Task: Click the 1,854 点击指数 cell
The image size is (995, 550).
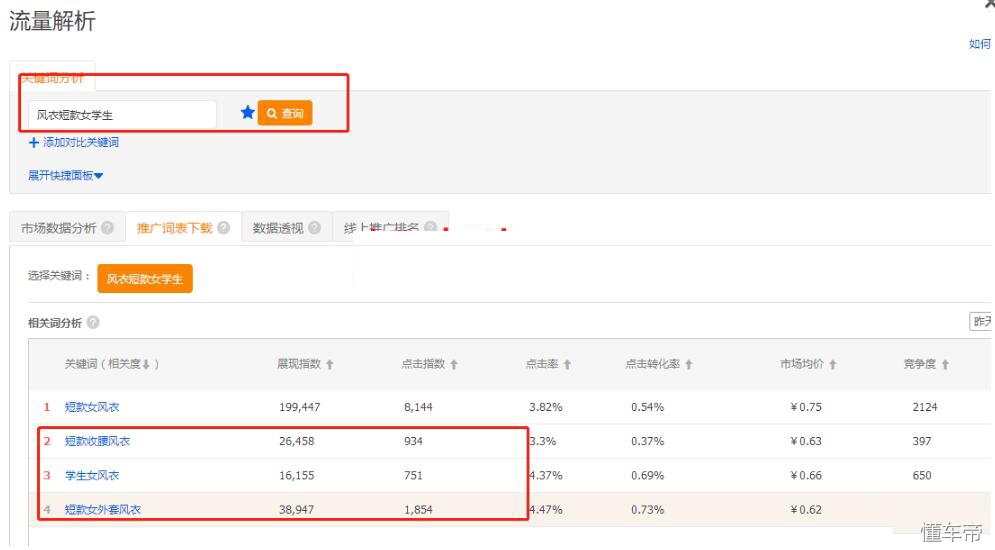Action: click(418, 509)
